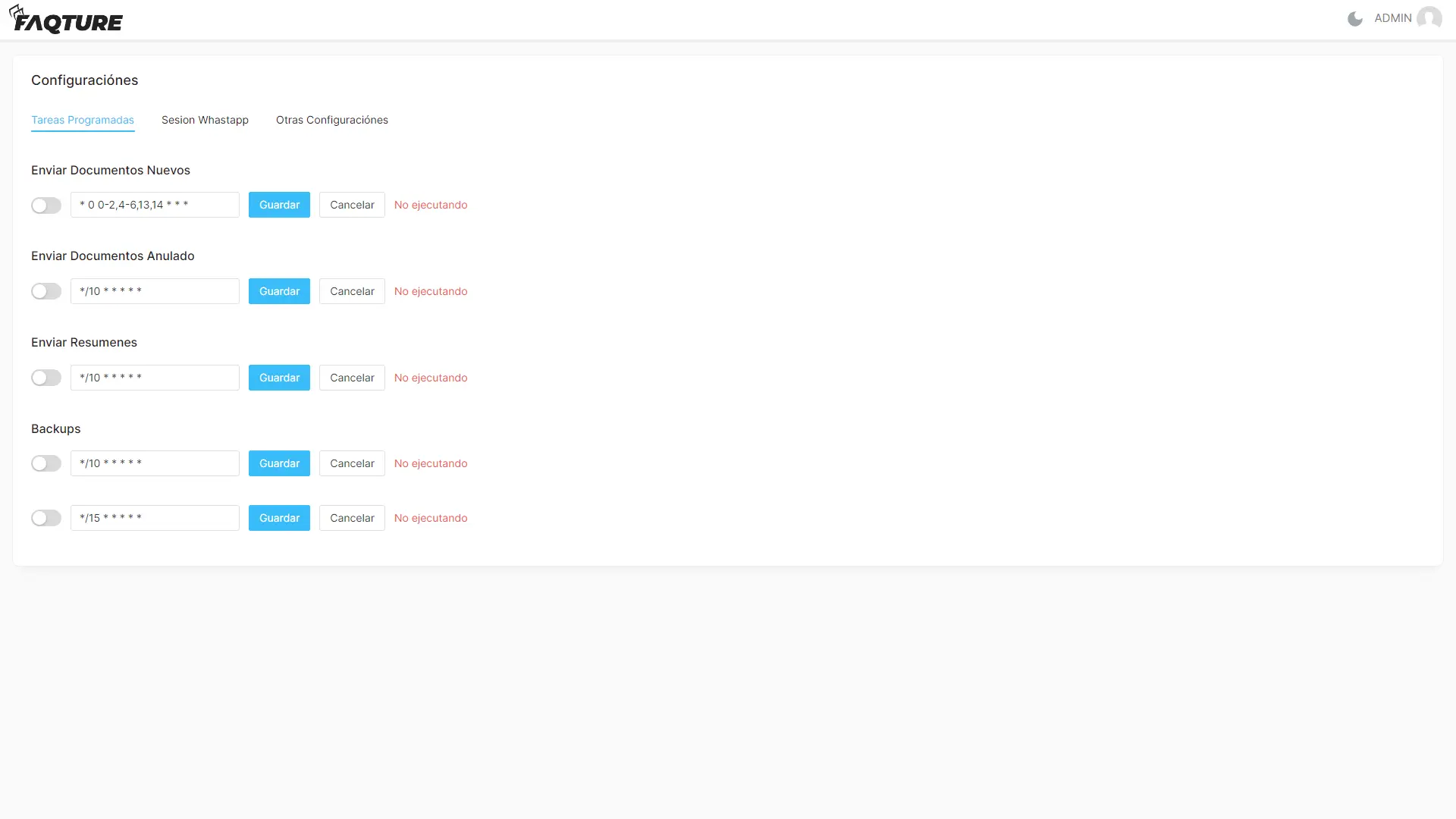This screenshot has width=1456, height=819.
Task: Toggle the switch beside */15 schedule
Action: point(46,518)
